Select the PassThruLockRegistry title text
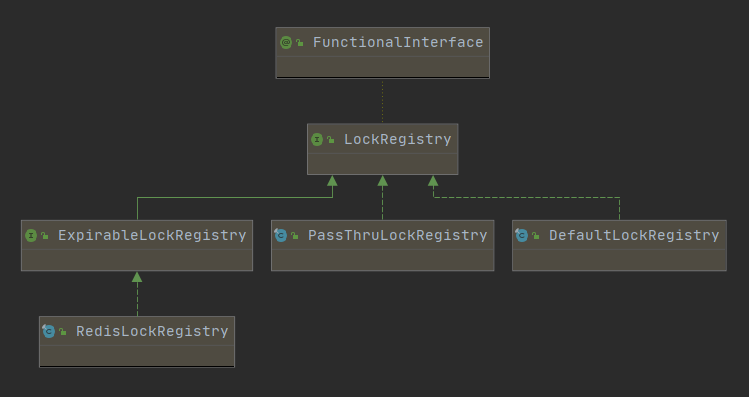This screenshot has width=749, height=397. [397, 236]
